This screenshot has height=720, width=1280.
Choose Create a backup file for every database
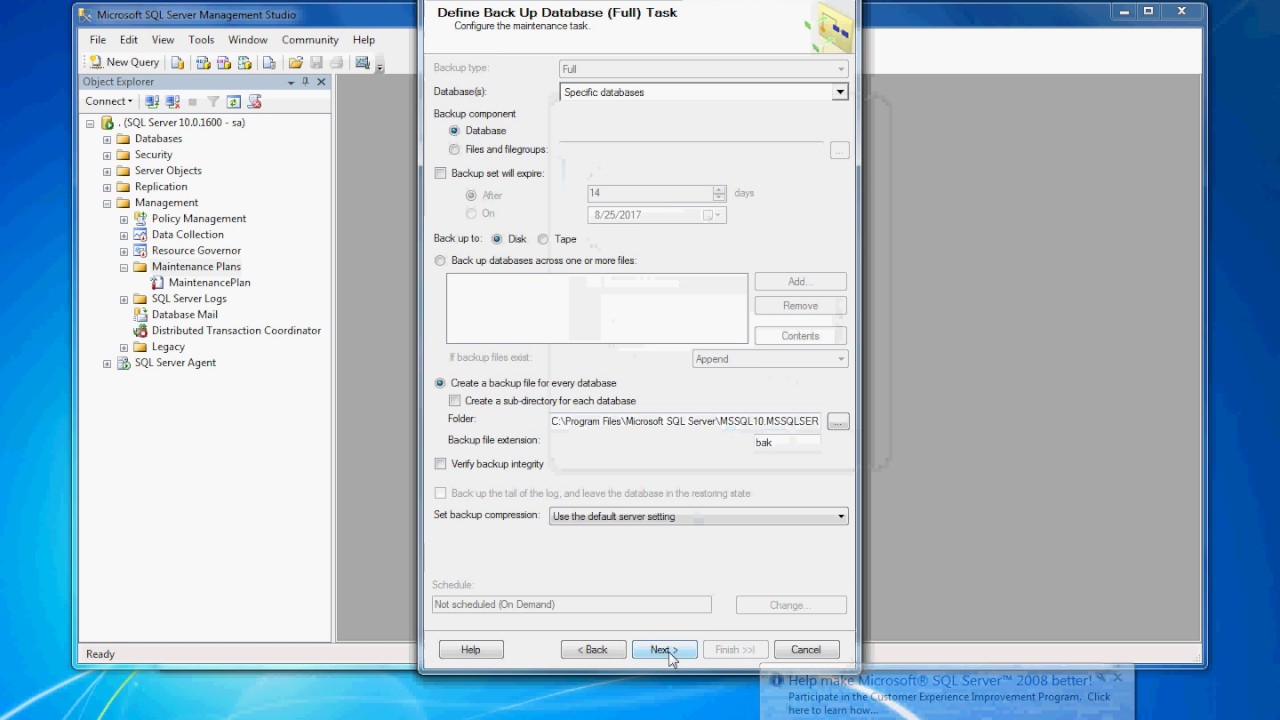point(440,383)
